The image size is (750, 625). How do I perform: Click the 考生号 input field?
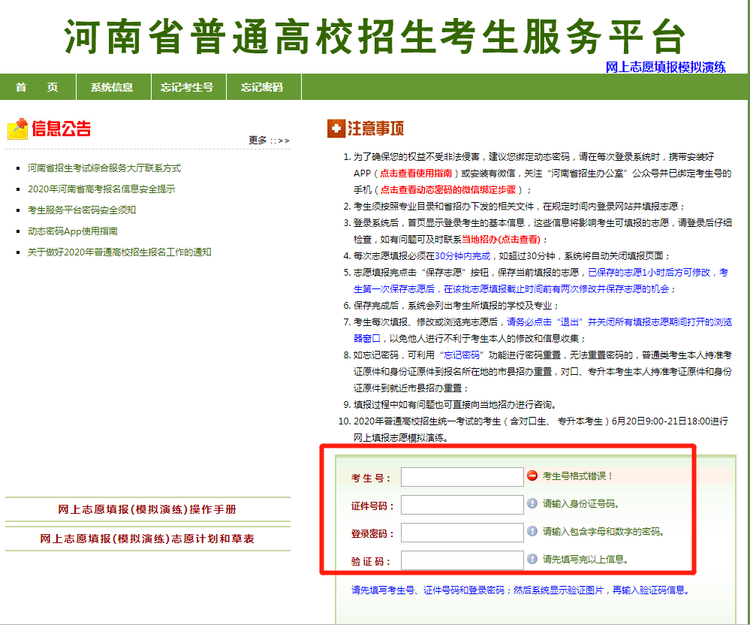click(462, 477)
